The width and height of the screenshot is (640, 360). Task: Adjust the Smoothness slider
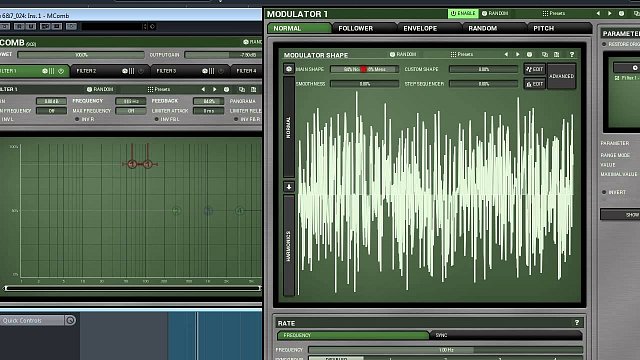click(364, 84)
